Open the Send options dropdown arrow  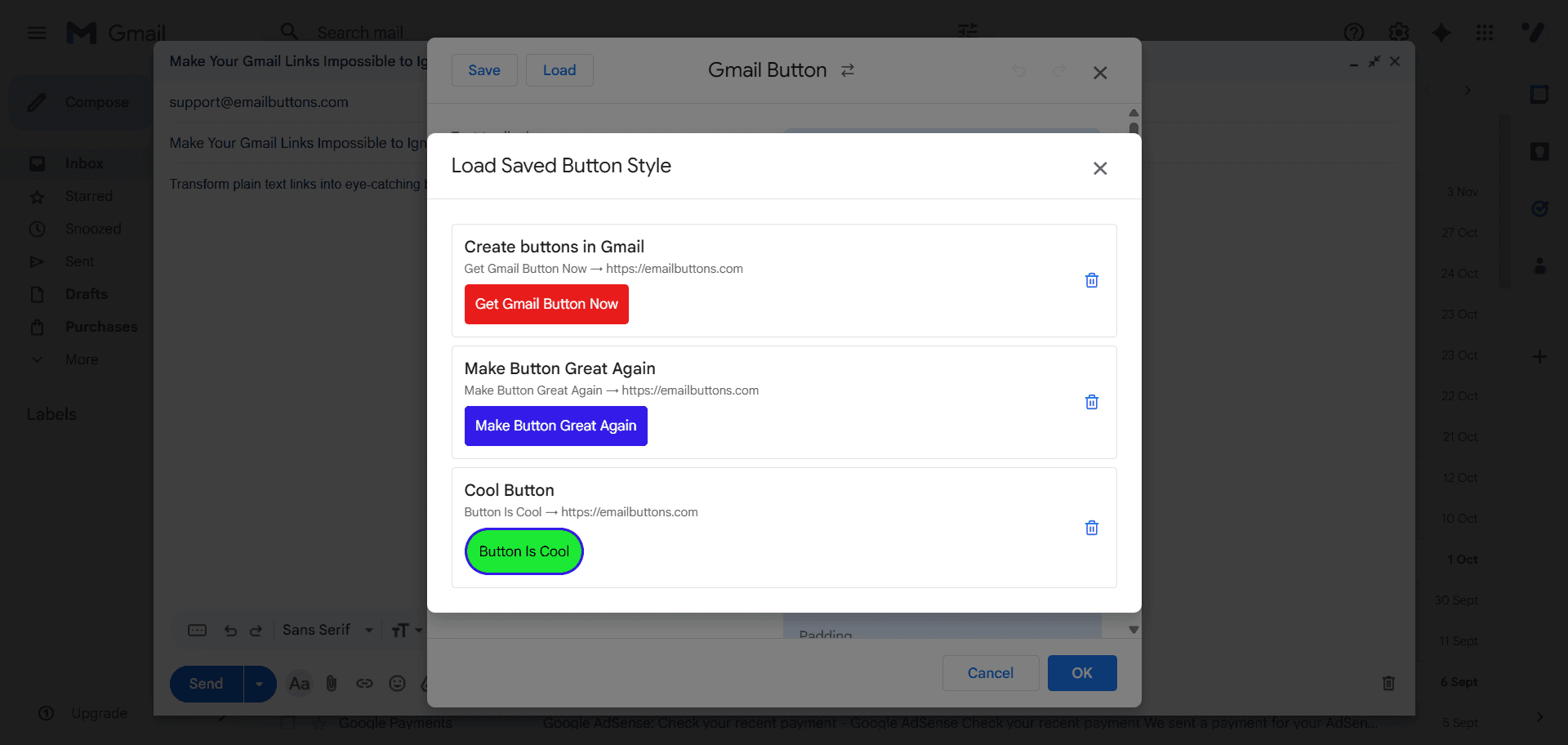(260, 684)
